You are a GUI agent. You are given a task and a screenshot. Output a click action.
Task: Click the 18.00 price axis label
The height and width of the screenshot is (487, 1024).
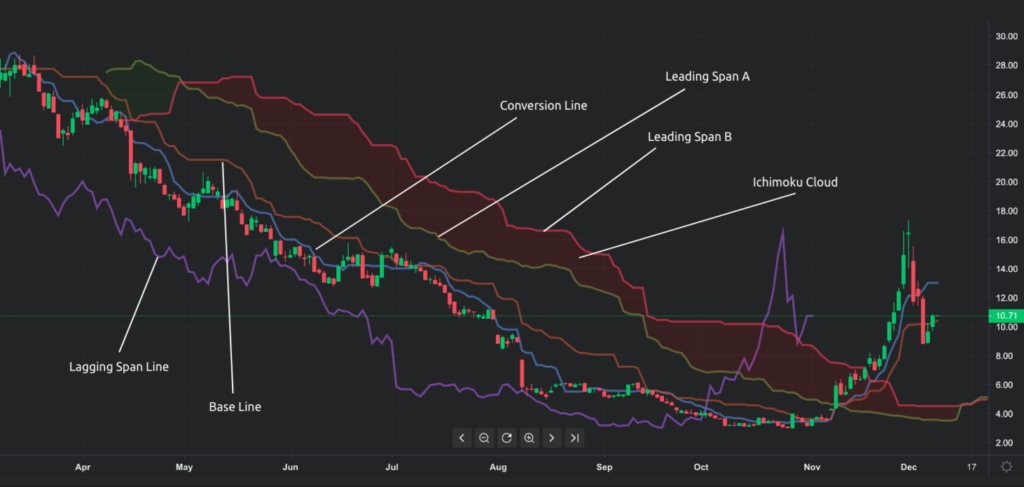click(x=1006, y=211)
